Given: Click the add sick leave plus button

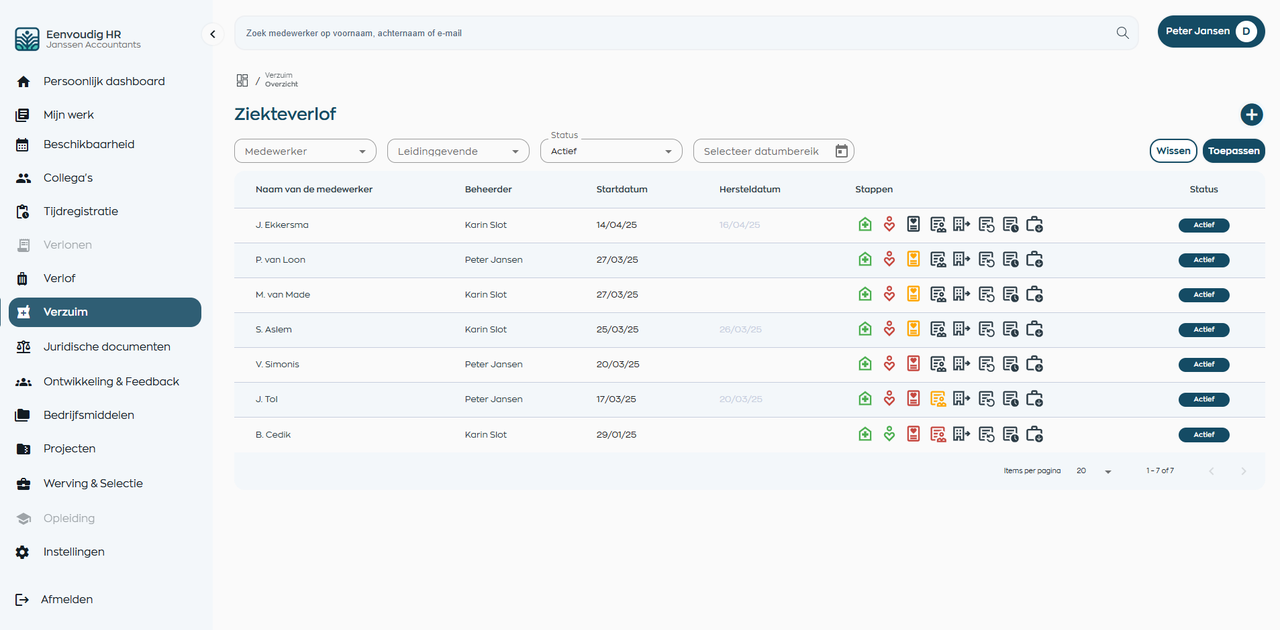Looking at the screenshot, I should (1251, 115).
